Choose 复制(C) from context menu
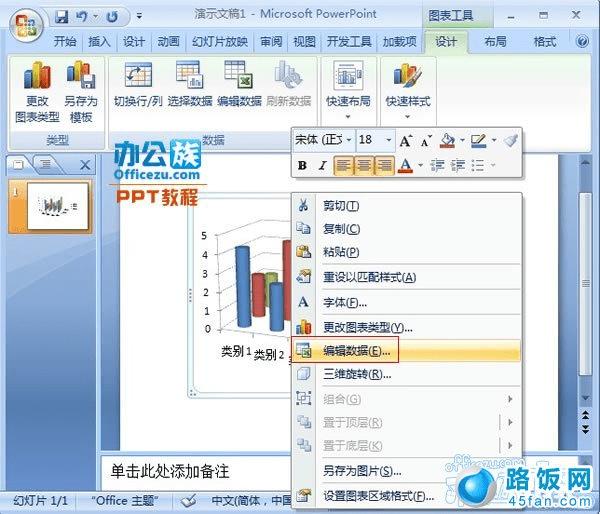 [406, 229]
